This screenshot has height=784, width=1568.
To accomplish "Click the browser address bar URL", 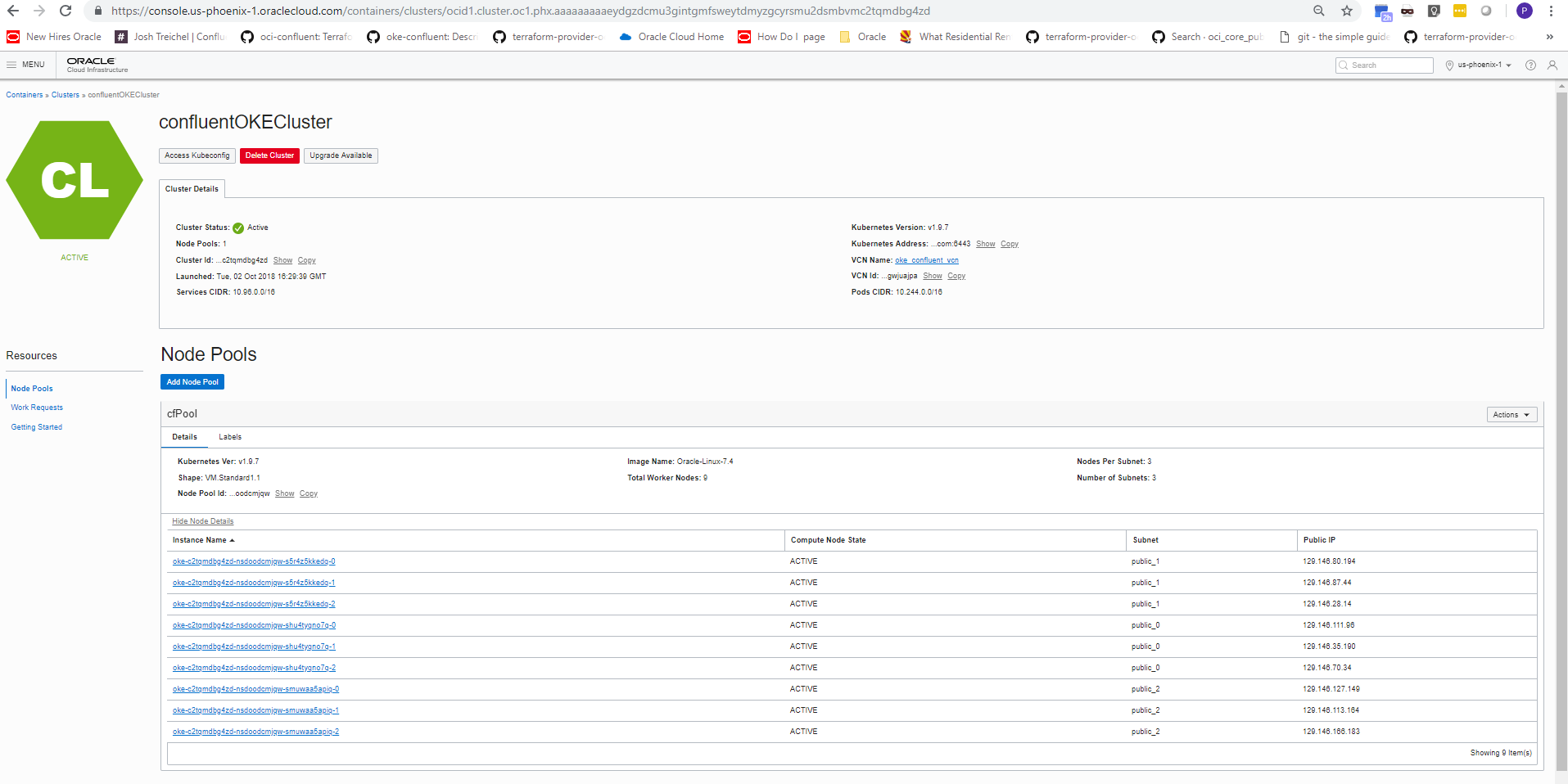I will pyautogui.click(x=520, y=11).
